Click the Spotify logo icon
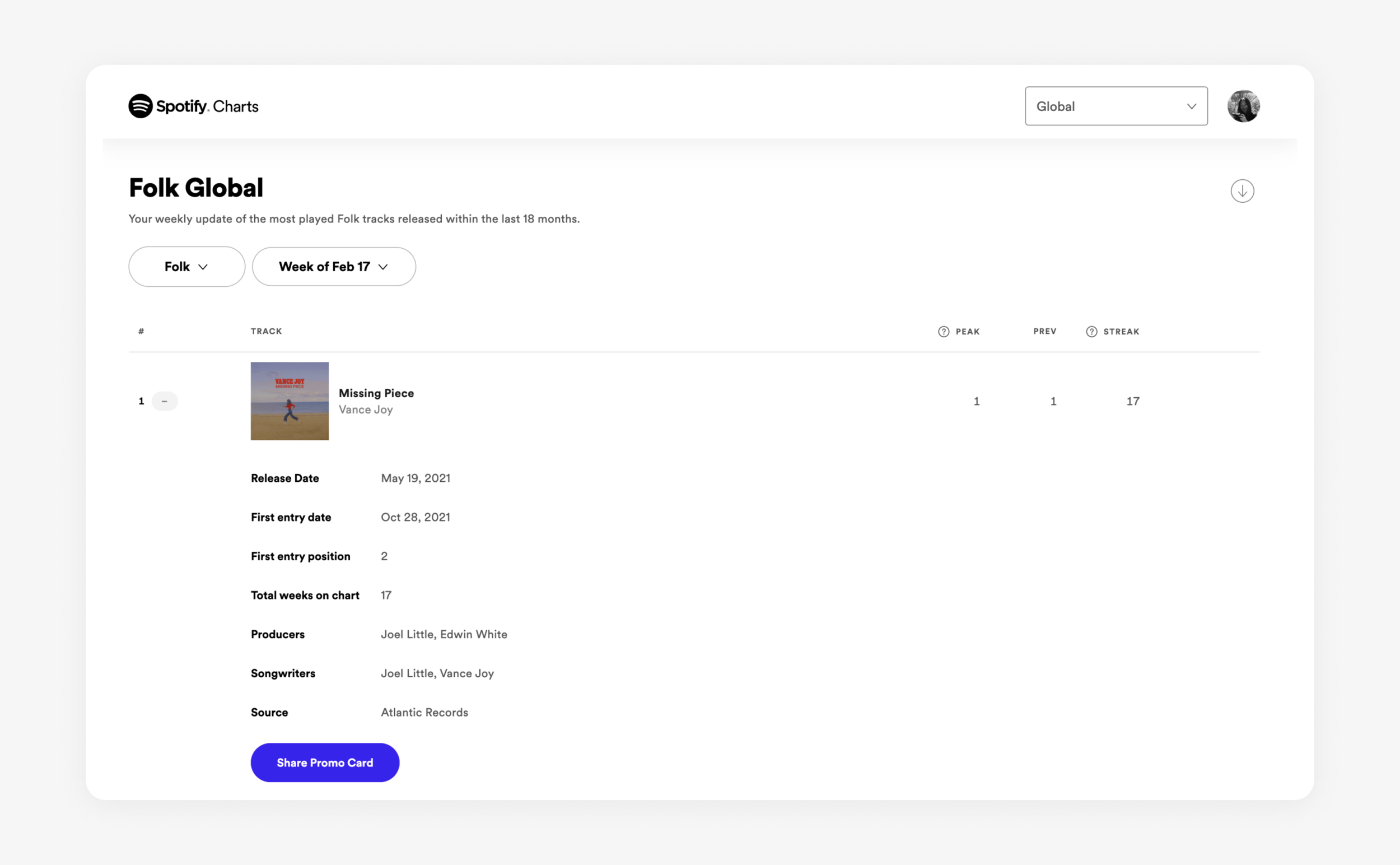 [140, 106]
